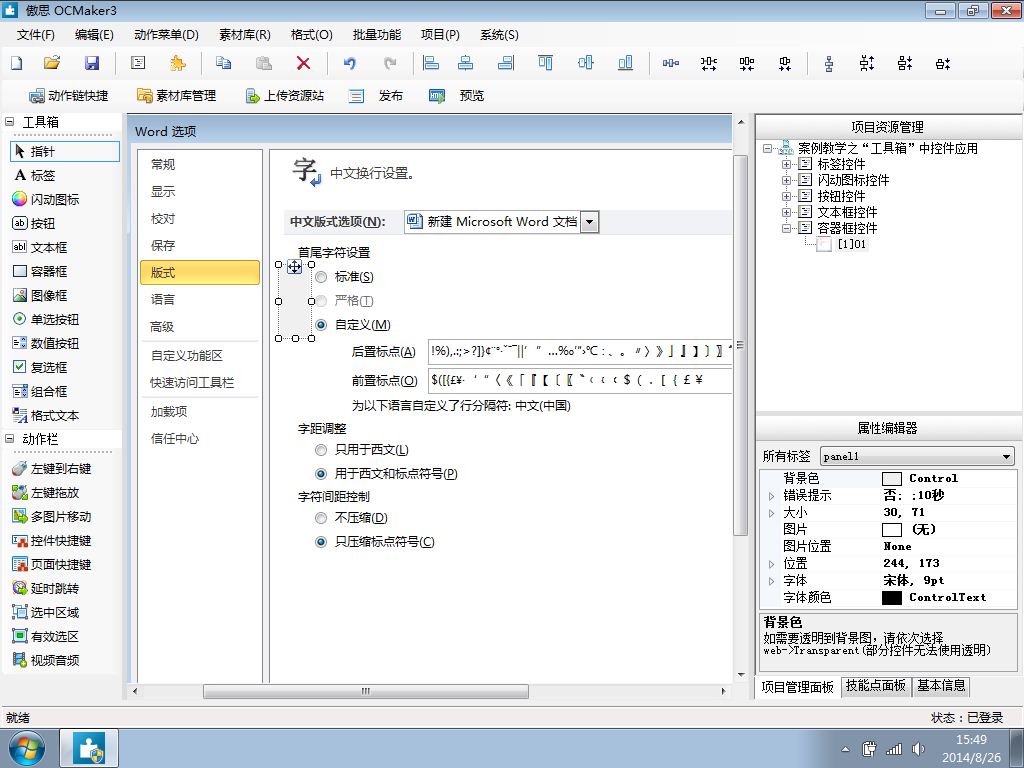1024x768 pixels.
Task: Expand the 标签控件 tree node
Action: [x=786, y=164]
